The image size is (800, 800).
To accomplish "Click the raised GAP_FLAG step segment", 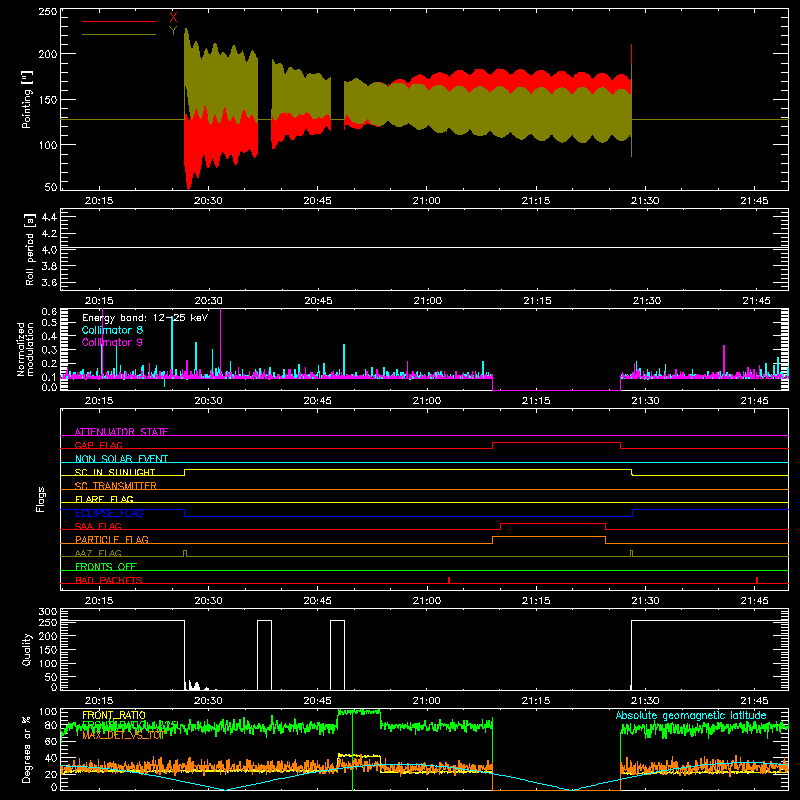I will (x=557, y=443).
